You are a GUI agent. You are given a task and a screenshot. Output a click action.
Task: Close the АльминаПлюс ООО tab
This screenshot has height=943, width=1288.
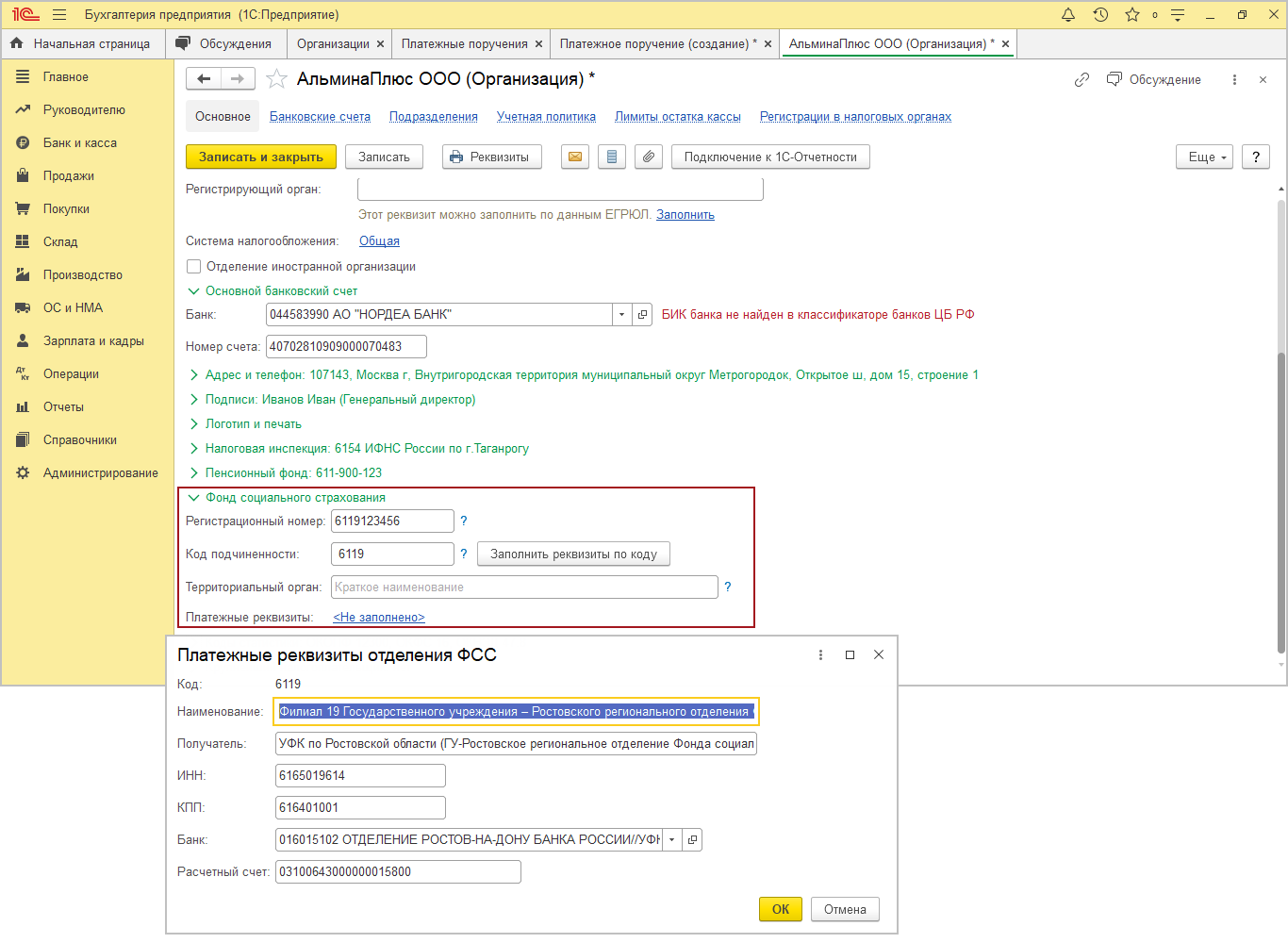1005,44
